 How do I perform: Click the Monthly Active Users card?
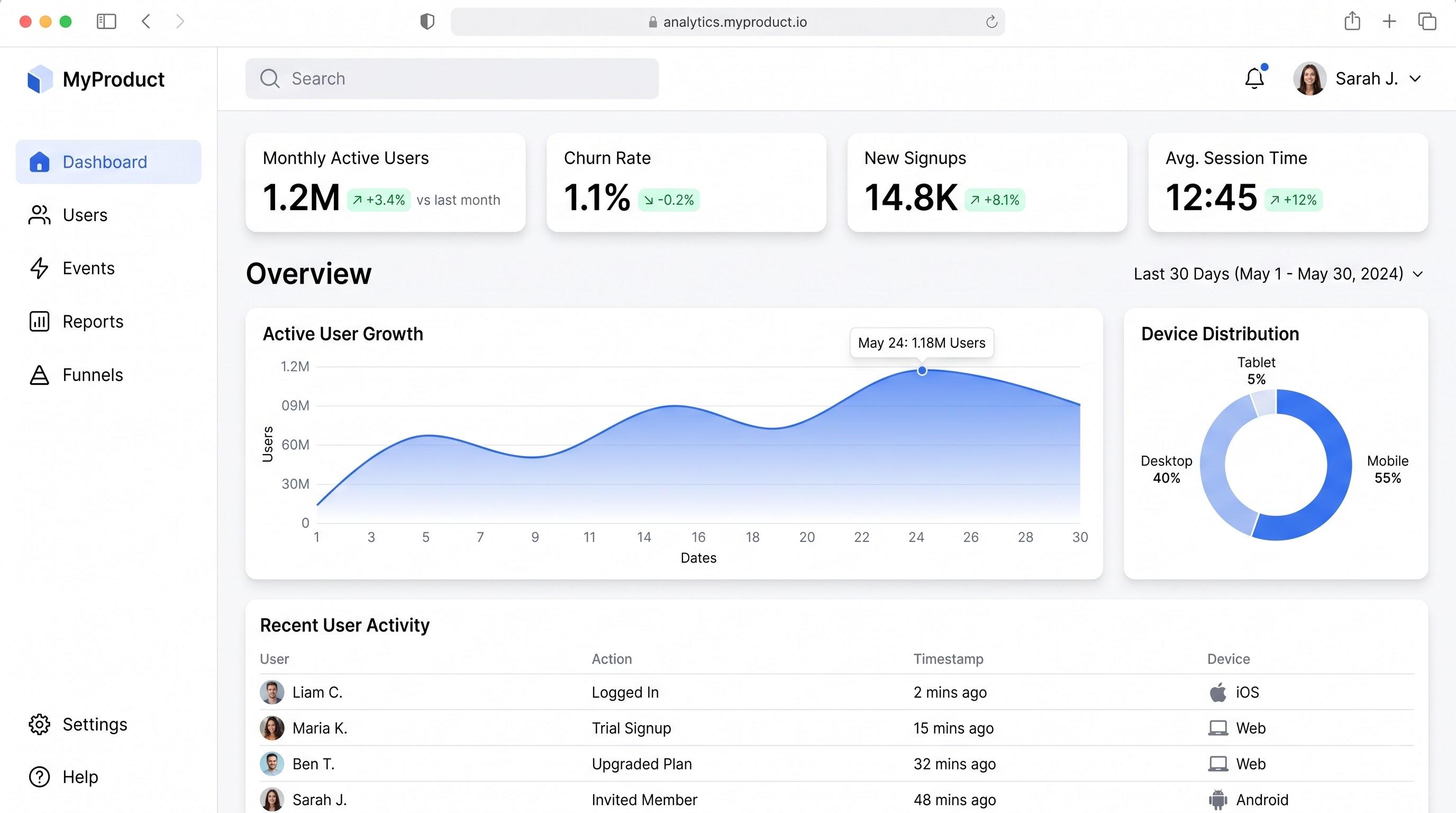[x=386, y=182]
